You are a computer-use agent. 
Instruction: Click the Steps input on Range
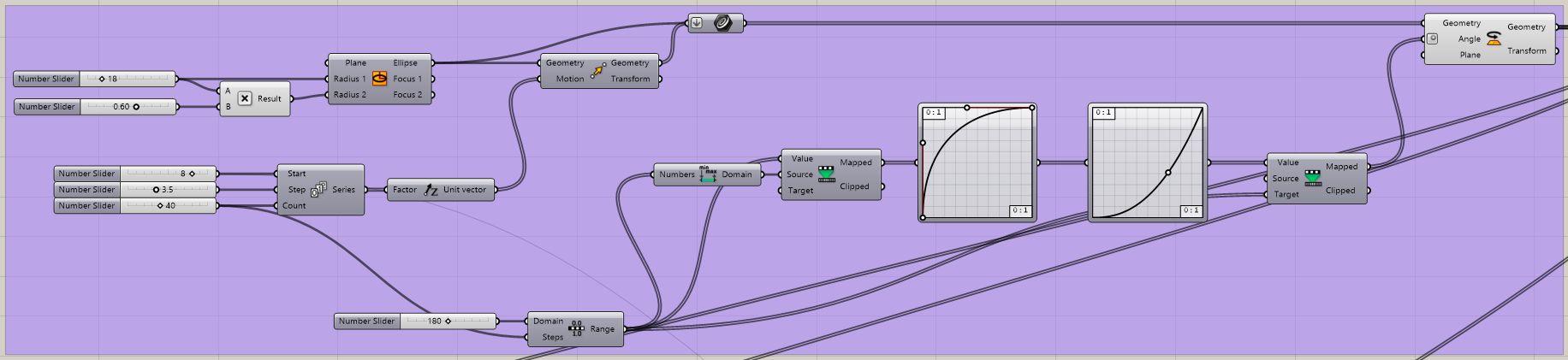(553, 337)
